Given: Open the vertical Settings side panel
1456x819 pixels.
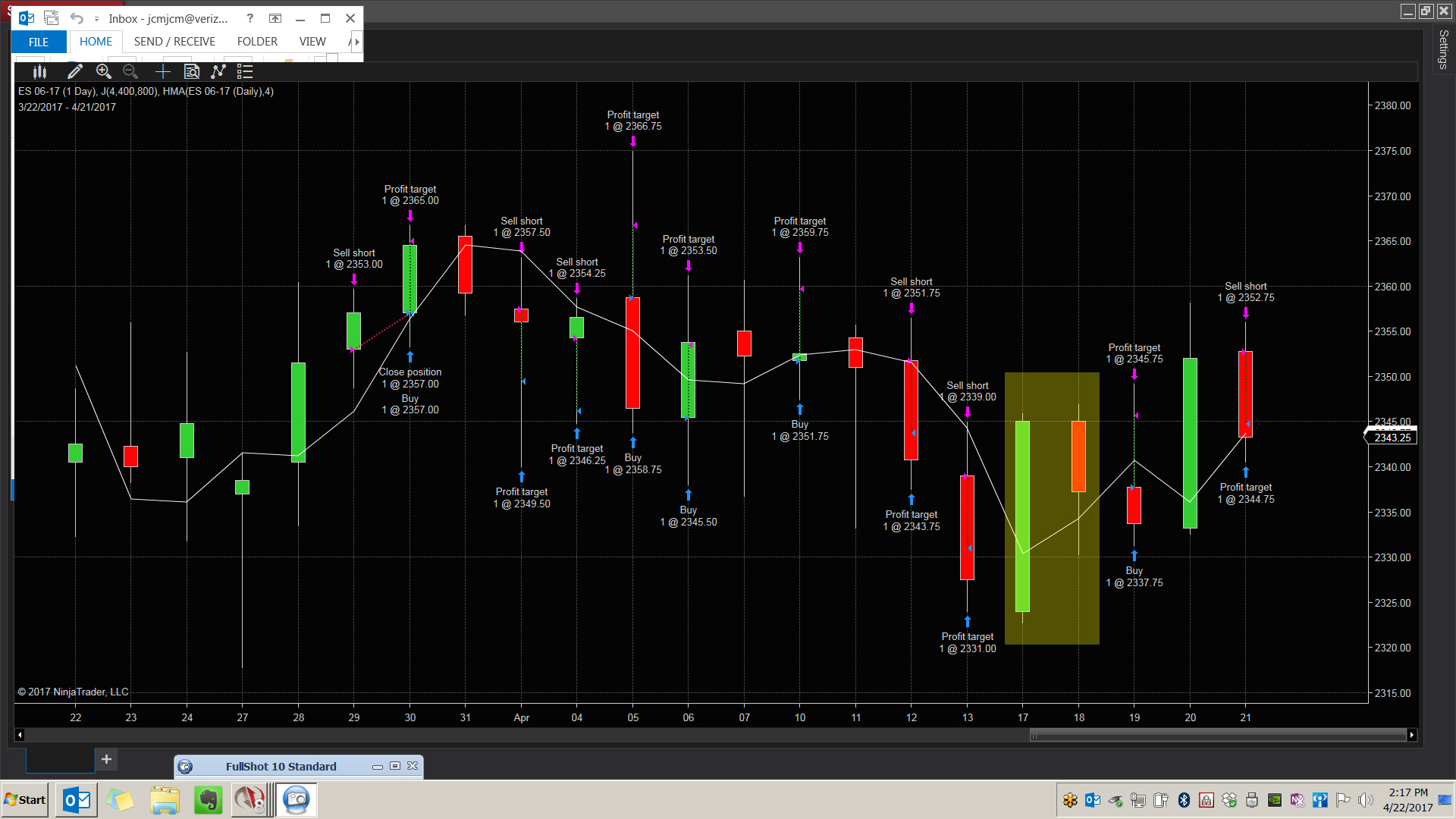Looking at the screenshot, I should tap(1443, 49).
